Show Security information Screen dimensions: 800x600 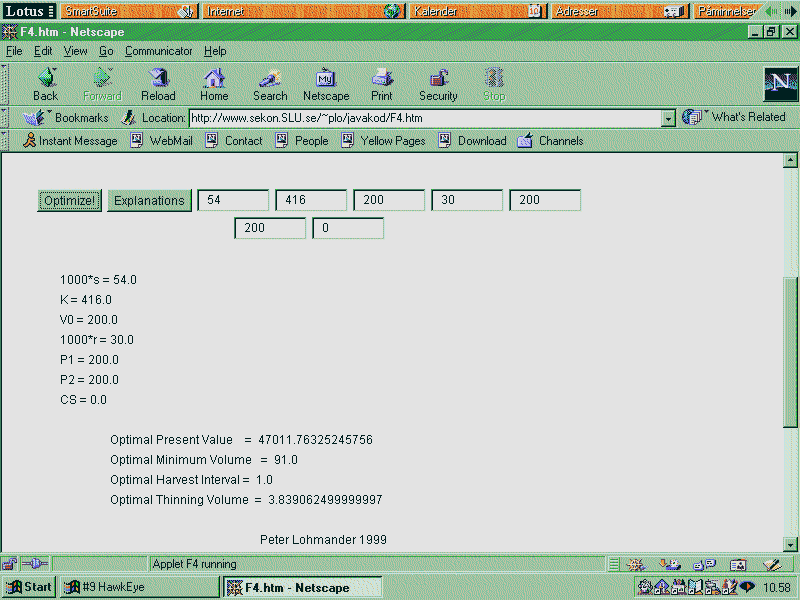(x=438, y=85)
